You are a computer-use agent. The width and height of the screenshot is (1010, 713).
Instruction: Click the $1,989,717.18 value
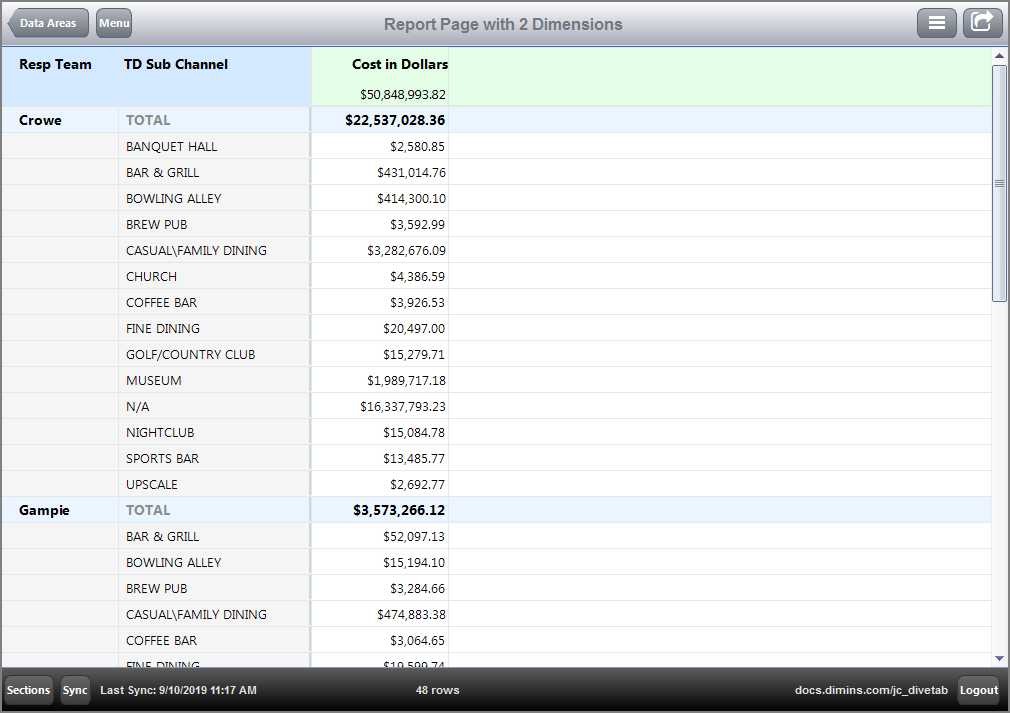(x=406, y=381)
